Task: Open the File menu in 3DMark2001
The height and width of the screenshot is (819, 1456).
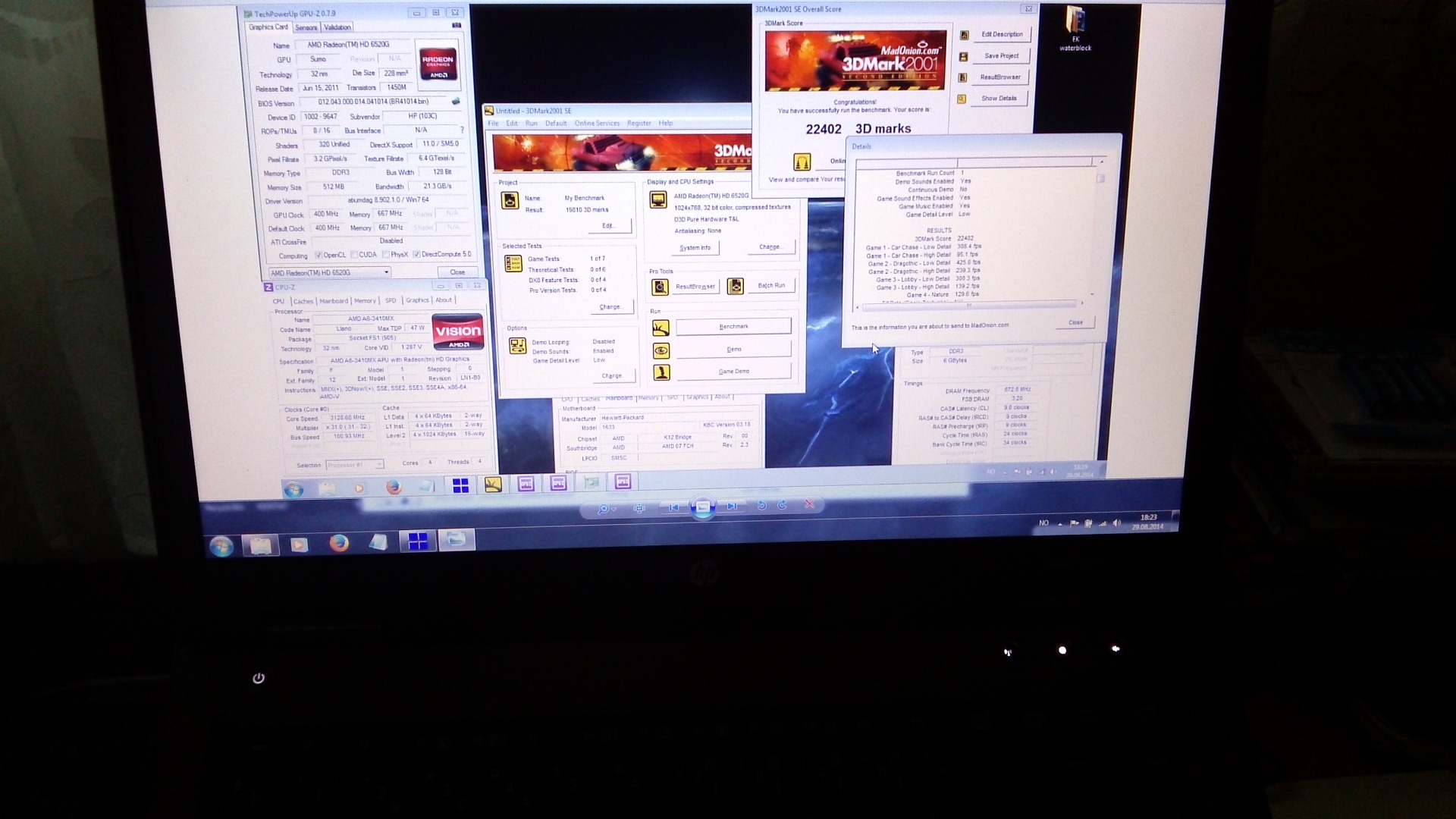Action: coord(493,123)
